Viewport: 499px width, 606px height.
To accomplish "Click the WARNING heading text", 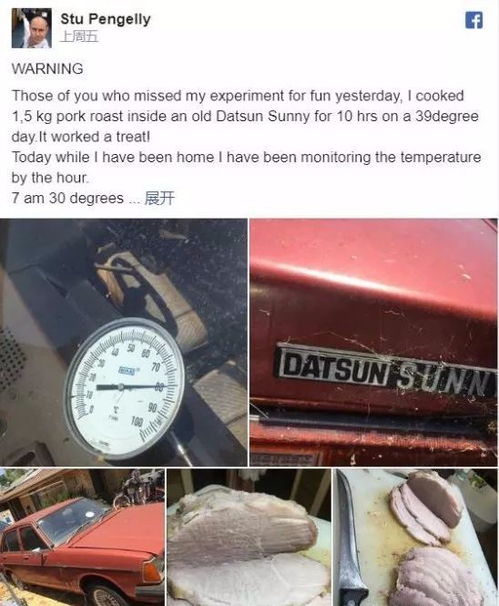I will pos(47,69).
